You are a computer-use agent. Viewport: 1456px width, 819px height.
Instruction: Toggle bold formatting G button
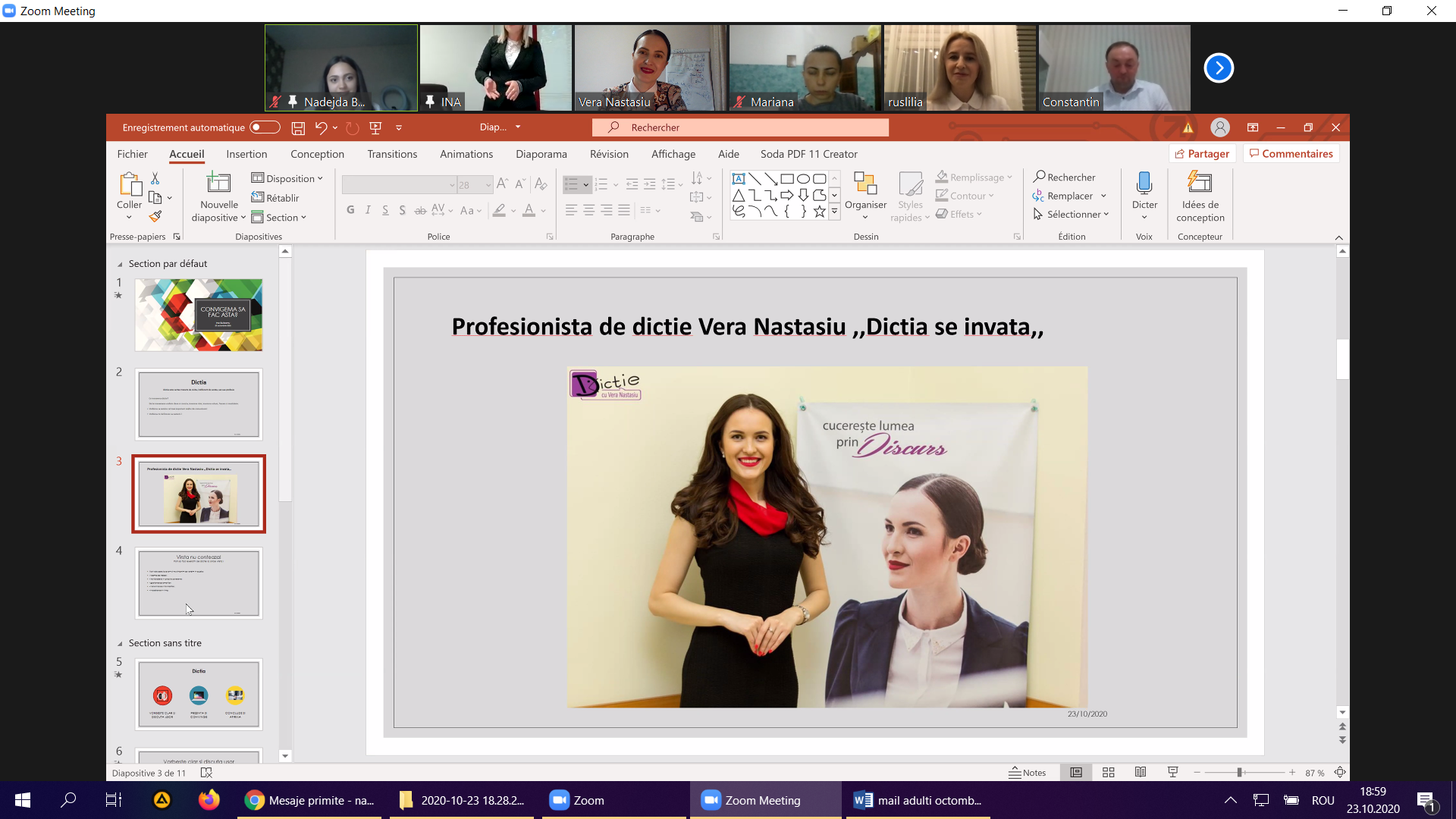[x=350, y=210]
